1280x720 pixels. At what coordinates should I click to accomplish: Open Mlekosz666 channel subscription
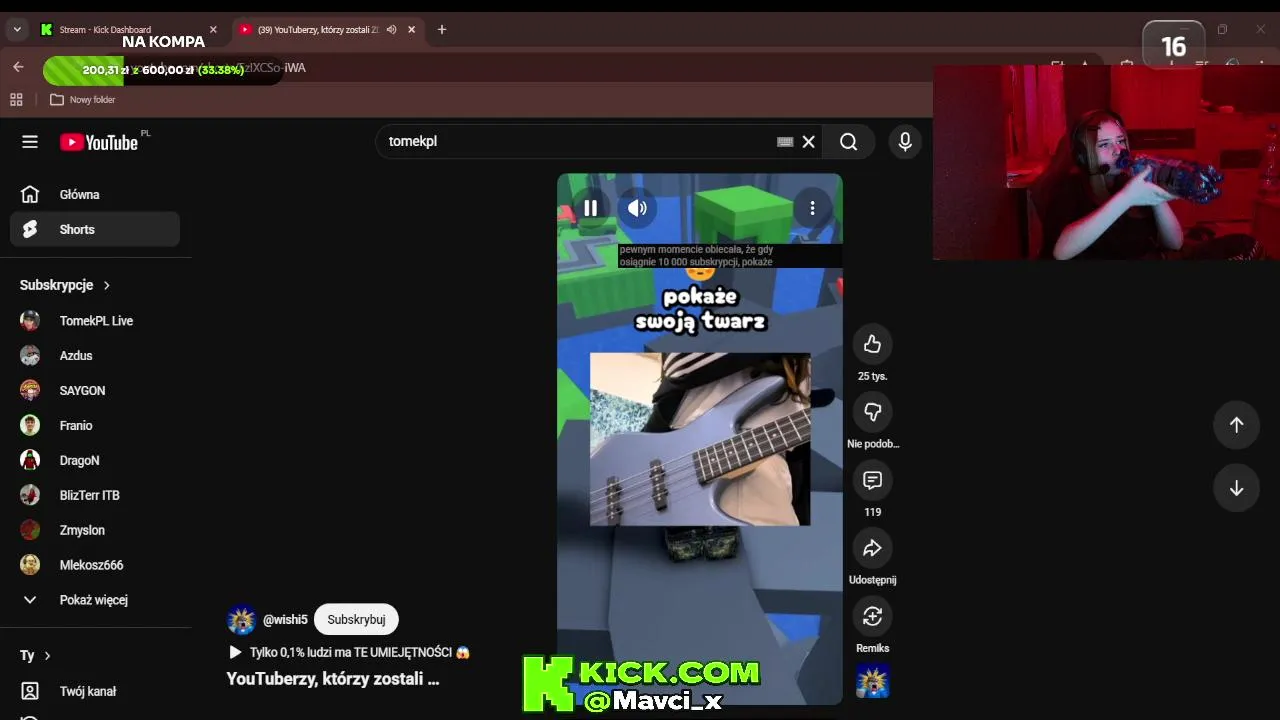pyautogui.click(x=95, y=565)
